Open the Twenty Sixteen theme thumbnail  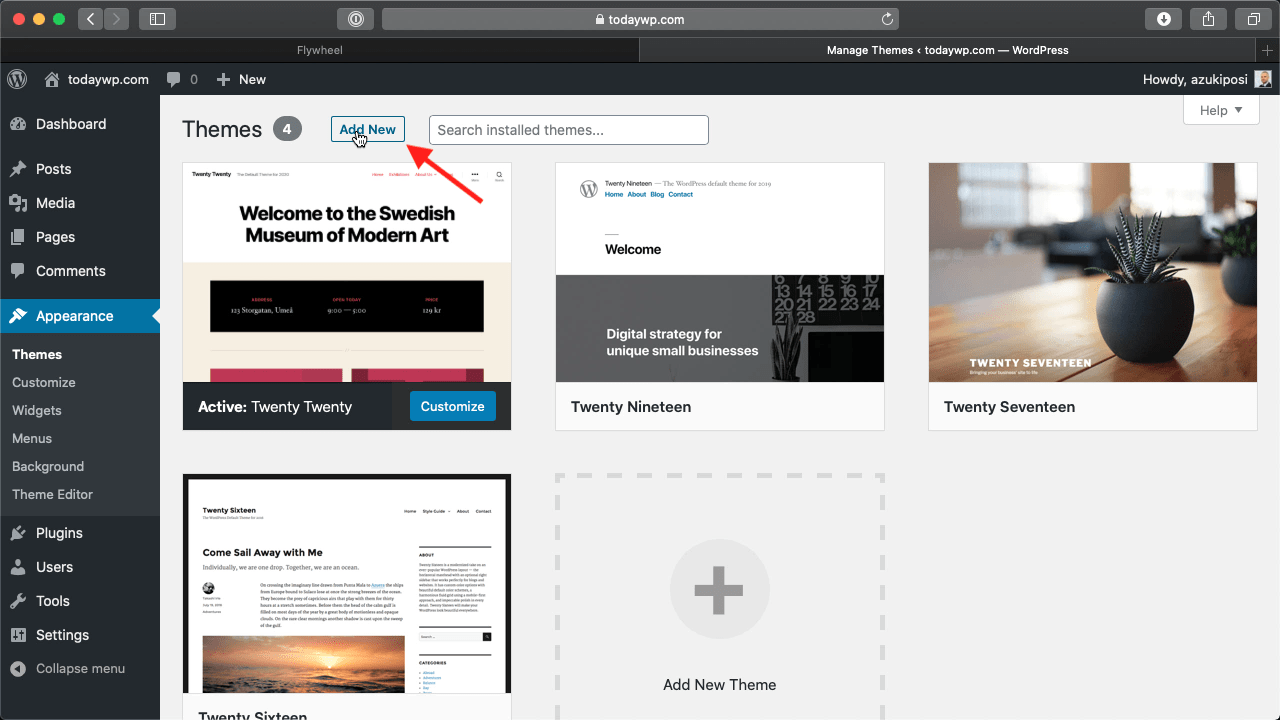(347, 584)
